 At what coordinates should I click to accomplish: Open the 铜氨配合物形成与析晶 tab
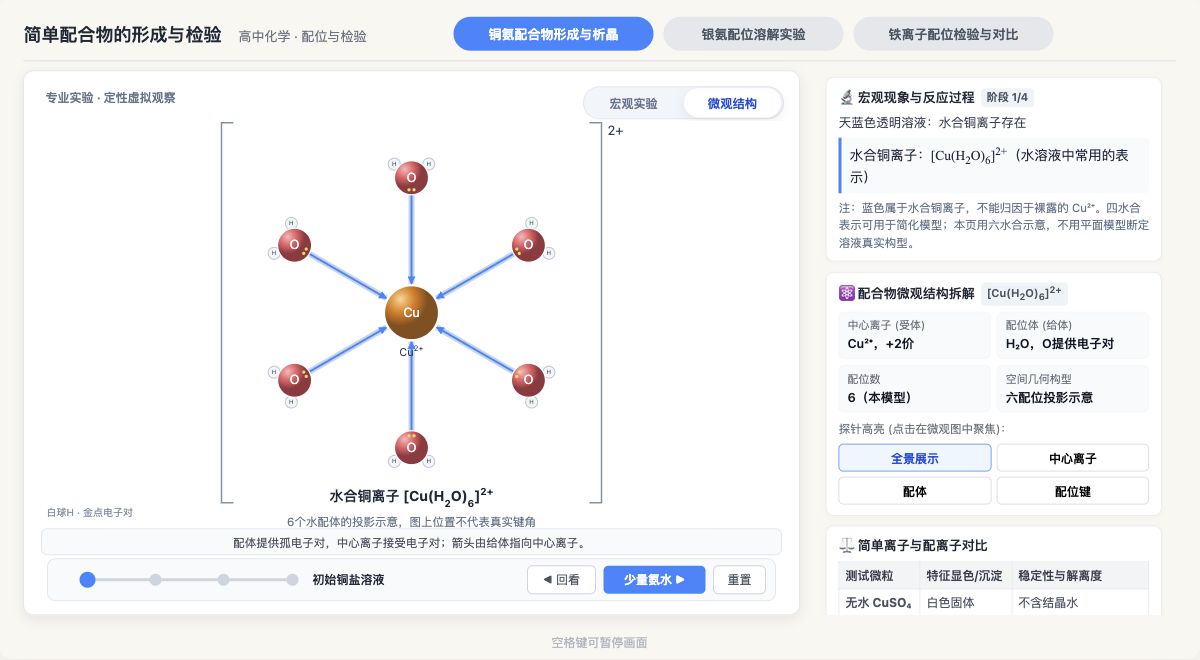coord(553,34)
